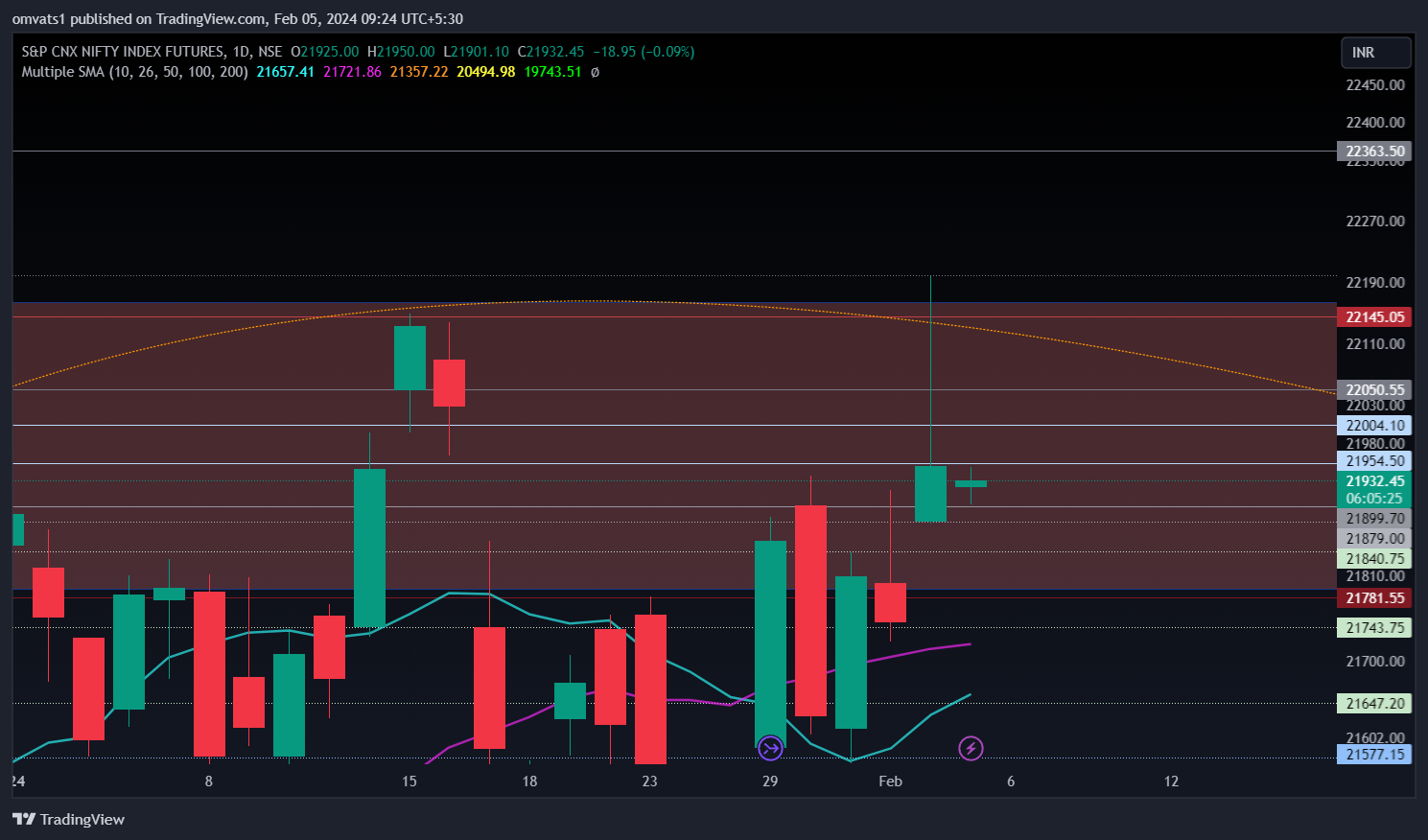The width and height of the screenshot is (1428, 840).
Task: Select the green candle above date 15
Action: [410, 358]
